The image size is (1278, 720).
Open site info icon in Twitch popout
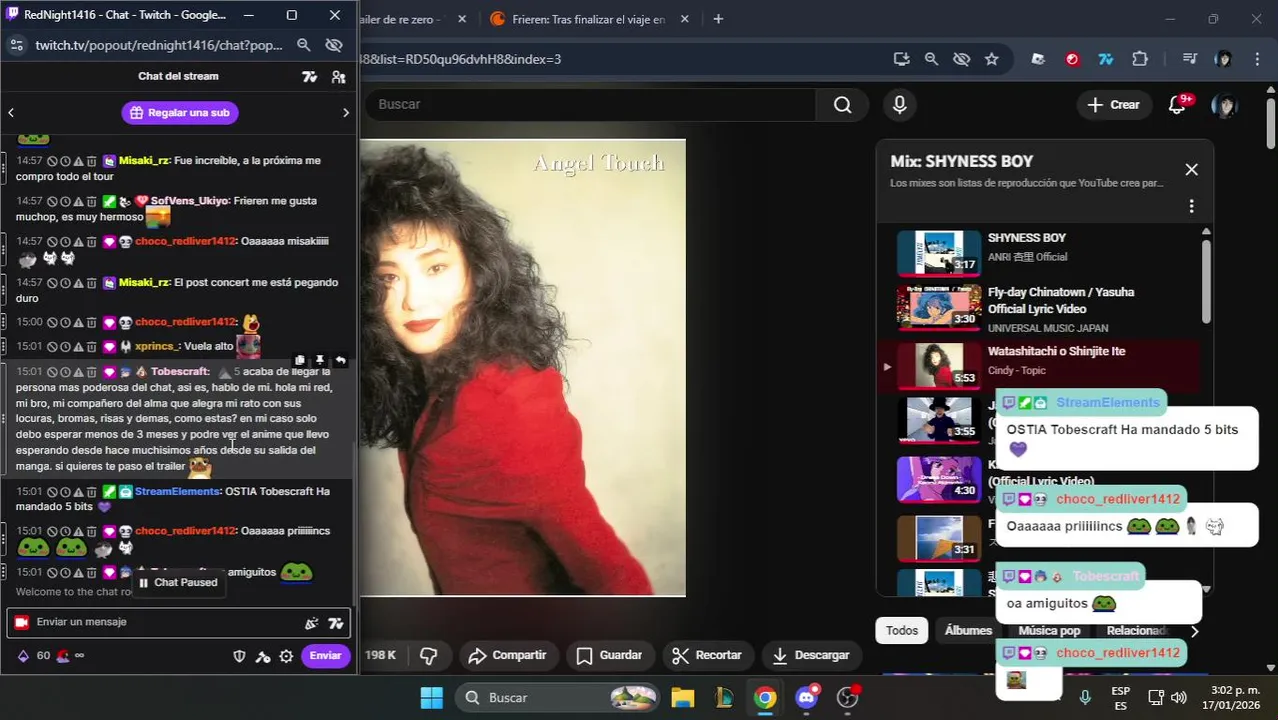[15, 45]
